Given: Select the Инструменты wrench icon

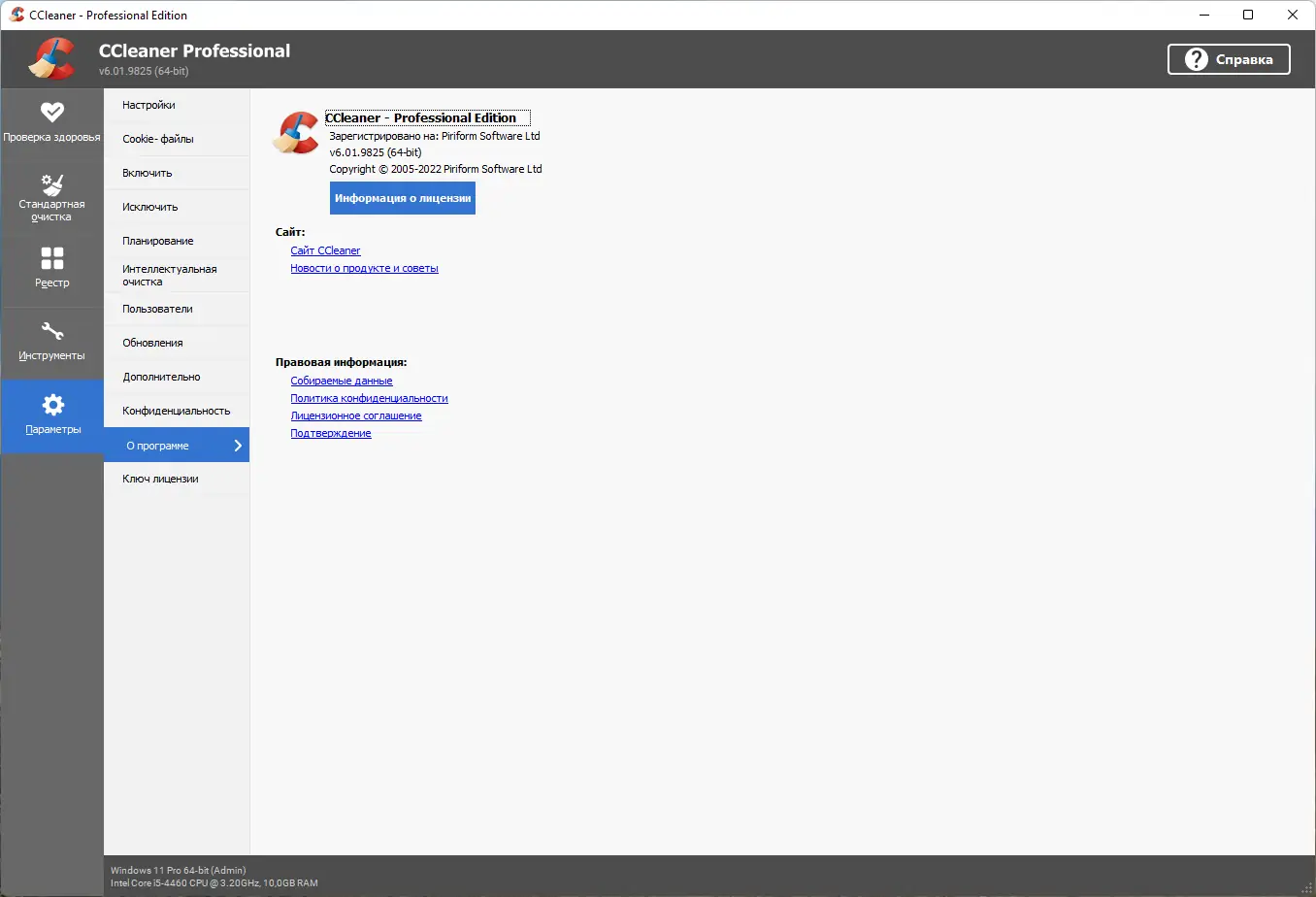Looking at the screenshot, I should click(x=52, y=333).
